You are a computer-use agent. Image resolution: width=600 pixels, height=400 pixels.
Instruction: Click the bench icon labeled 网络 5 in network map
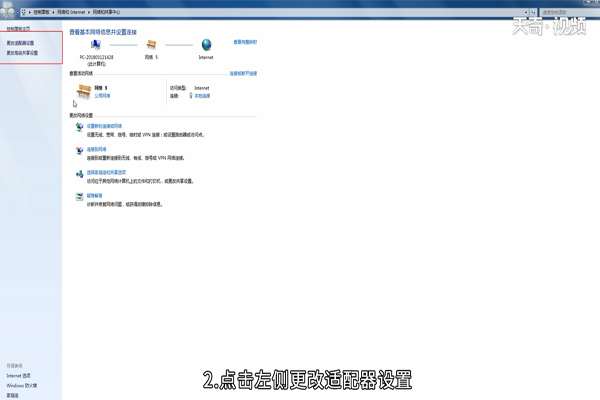[151, 45]
